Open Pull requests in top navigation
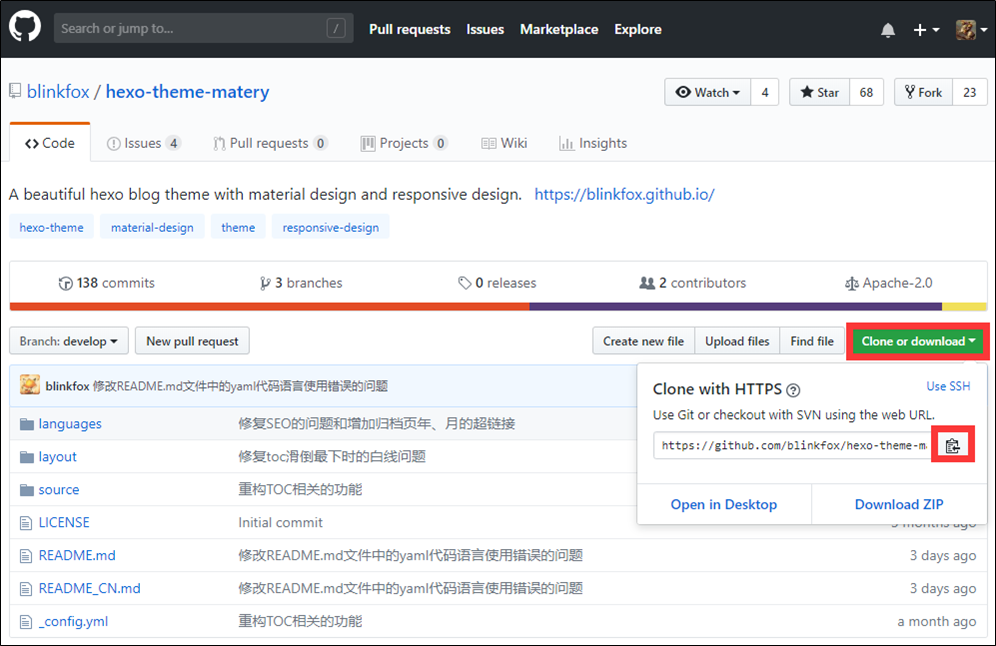996x646 pixels. coord(410,29)
